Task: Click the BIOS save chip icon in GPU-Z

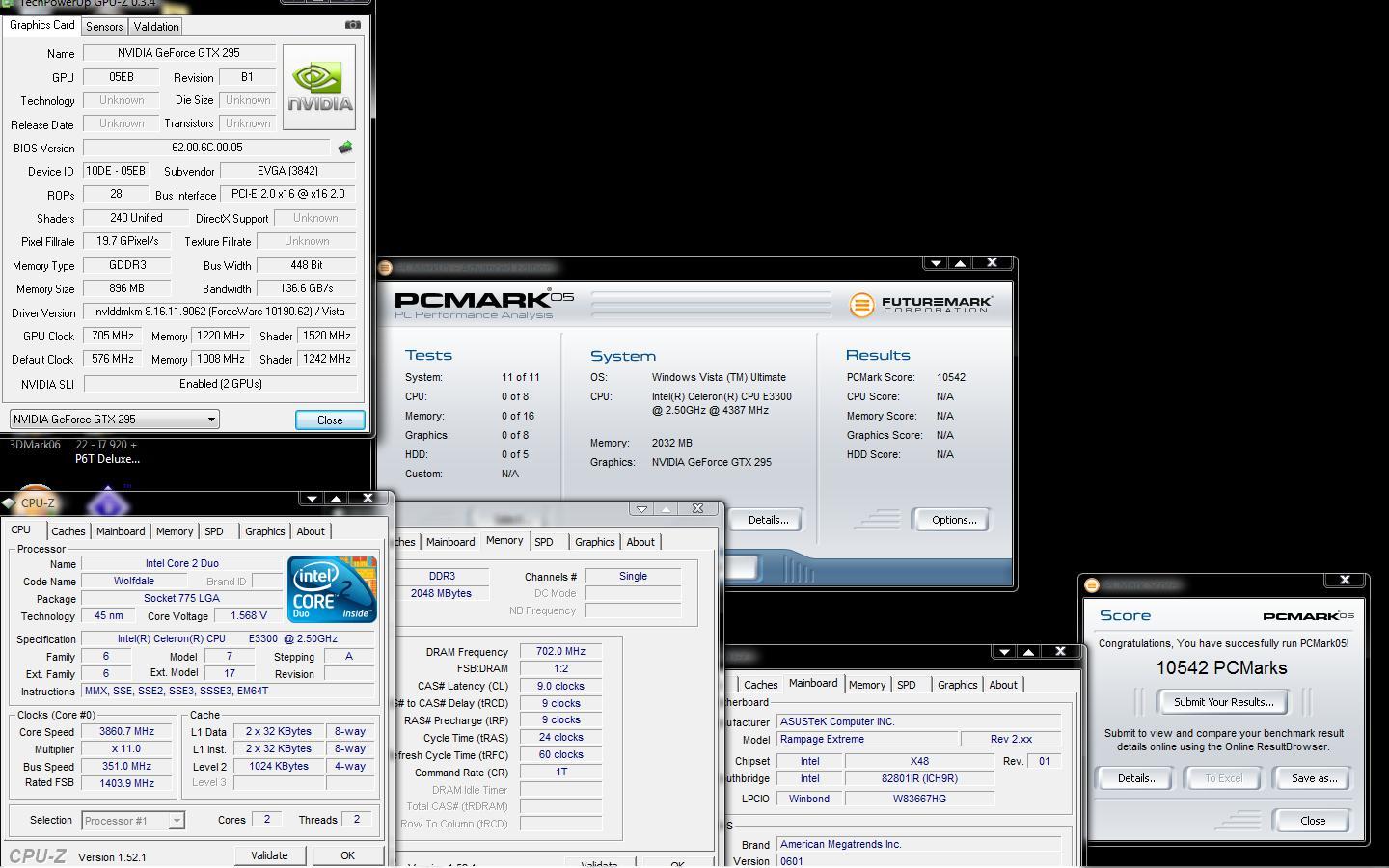Action: 345,148
